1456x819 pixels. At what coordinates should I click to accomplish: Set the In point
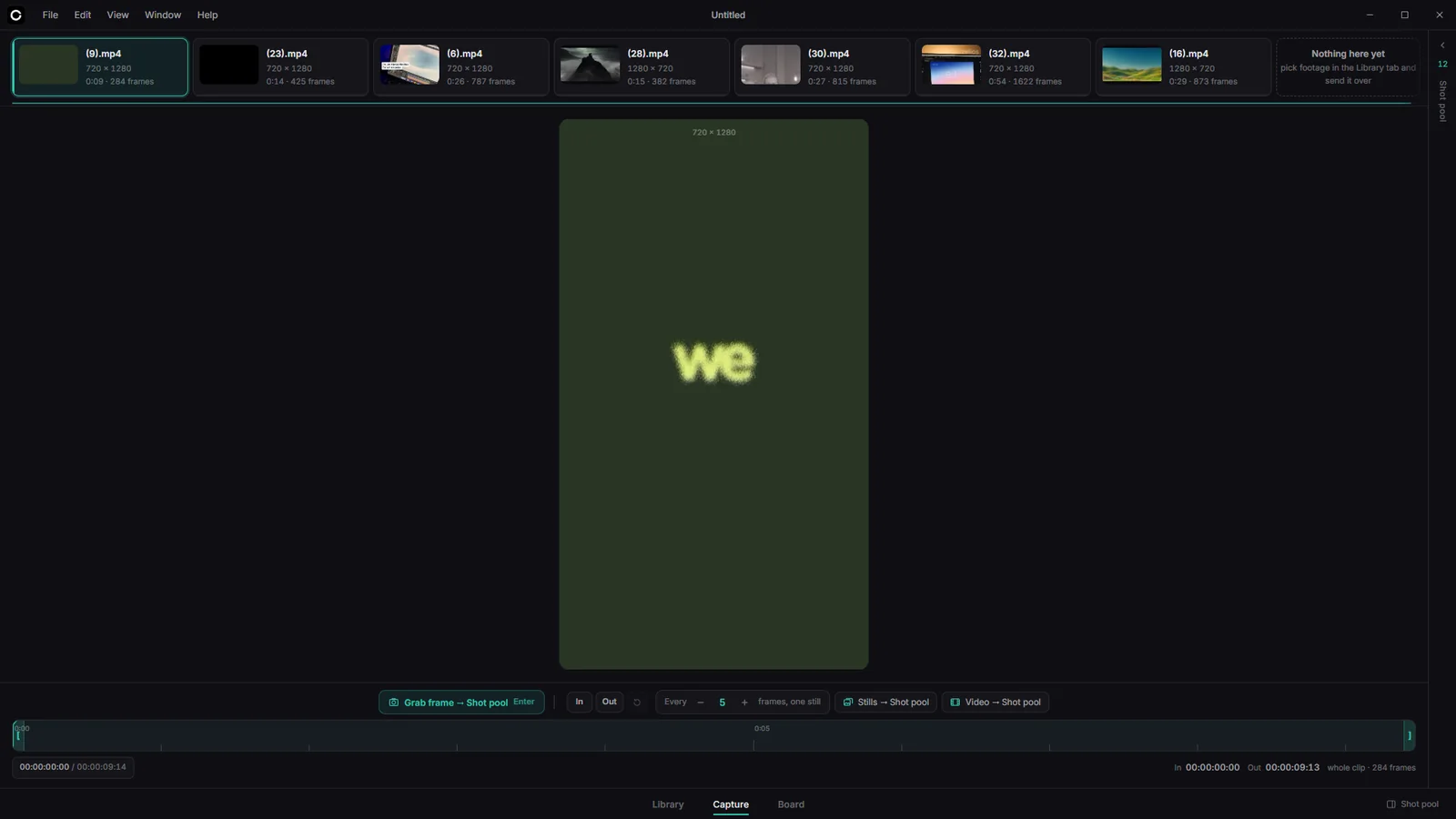click(579, 702)
